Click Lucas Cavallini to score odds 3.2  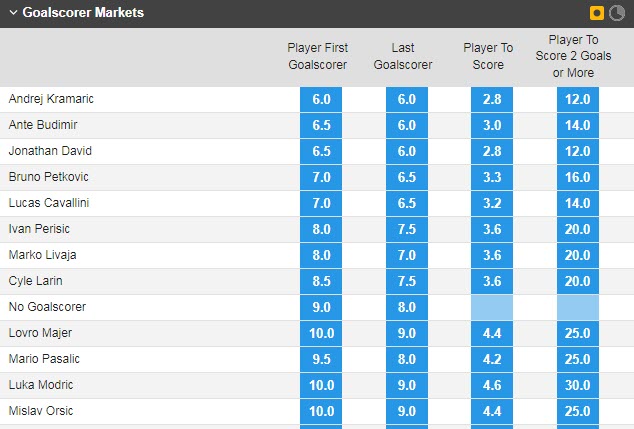point(492,203)
